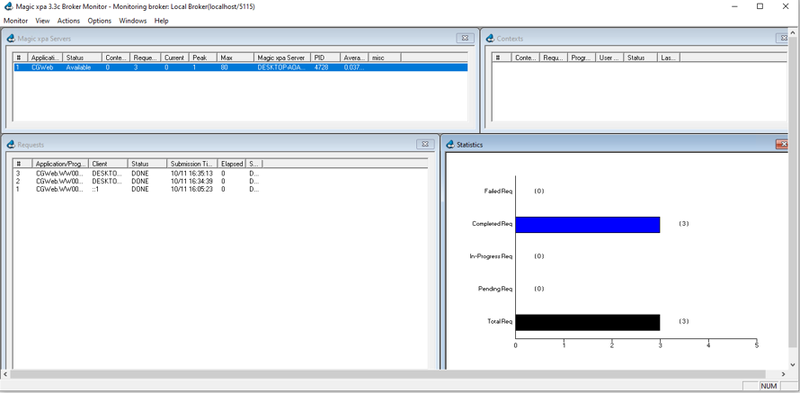Click the PID column header
This screenshot has width=800, height=393.
[326, 58]
